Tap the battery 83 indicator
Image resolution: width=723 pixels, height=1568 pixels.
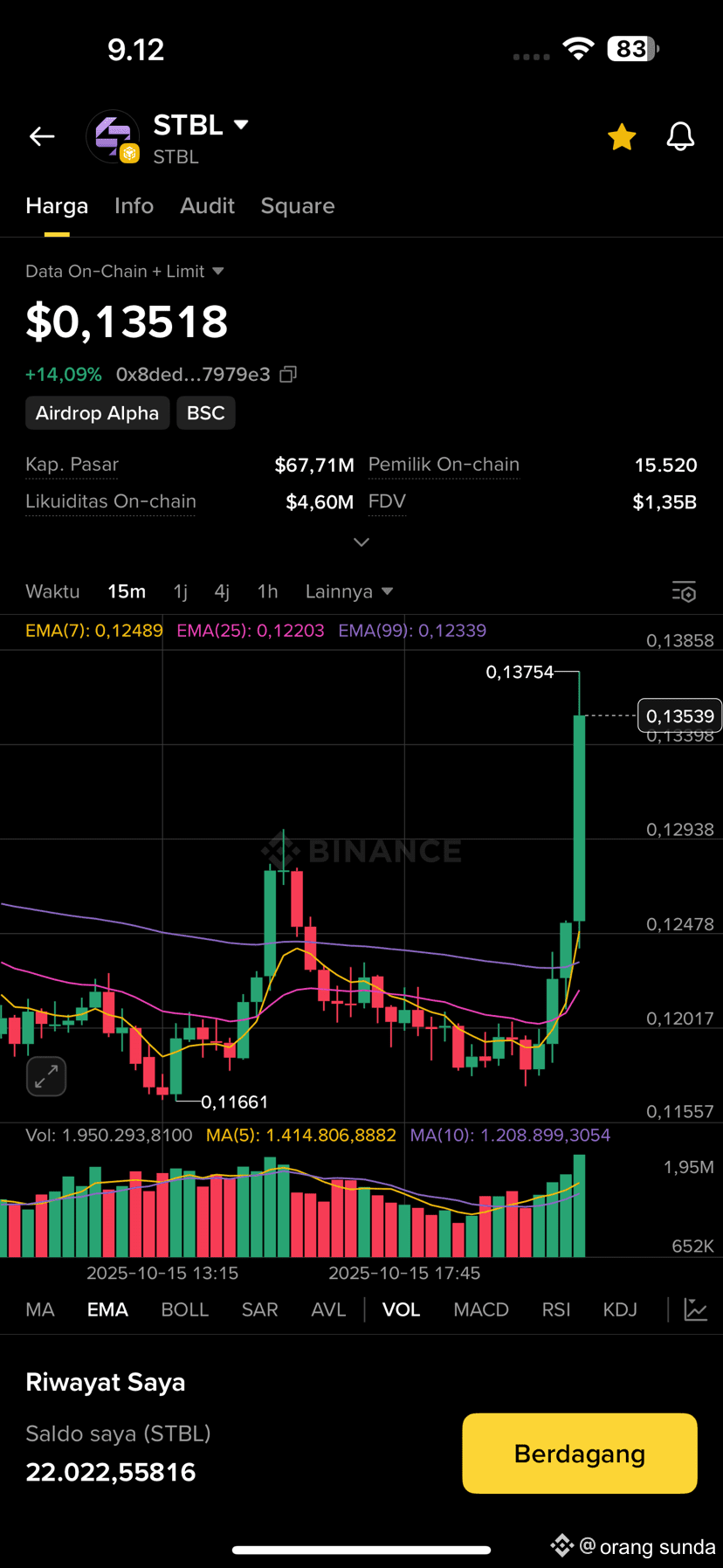(x=633, y=49)
